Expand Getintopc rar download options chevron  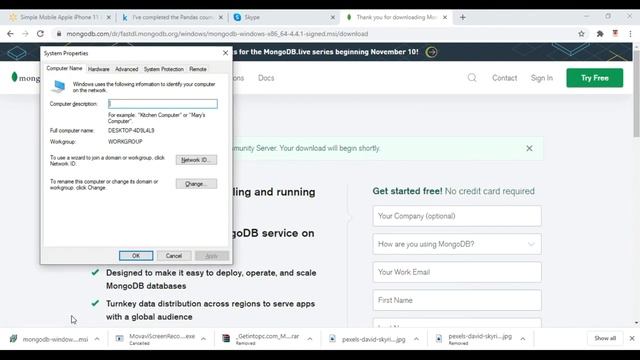click(x=310, y=339)
